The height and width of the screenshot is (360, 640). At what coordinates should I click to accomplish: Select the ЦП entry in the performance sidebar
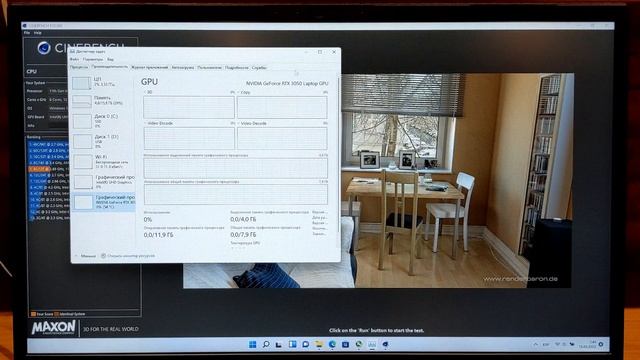tap(103, 82)
